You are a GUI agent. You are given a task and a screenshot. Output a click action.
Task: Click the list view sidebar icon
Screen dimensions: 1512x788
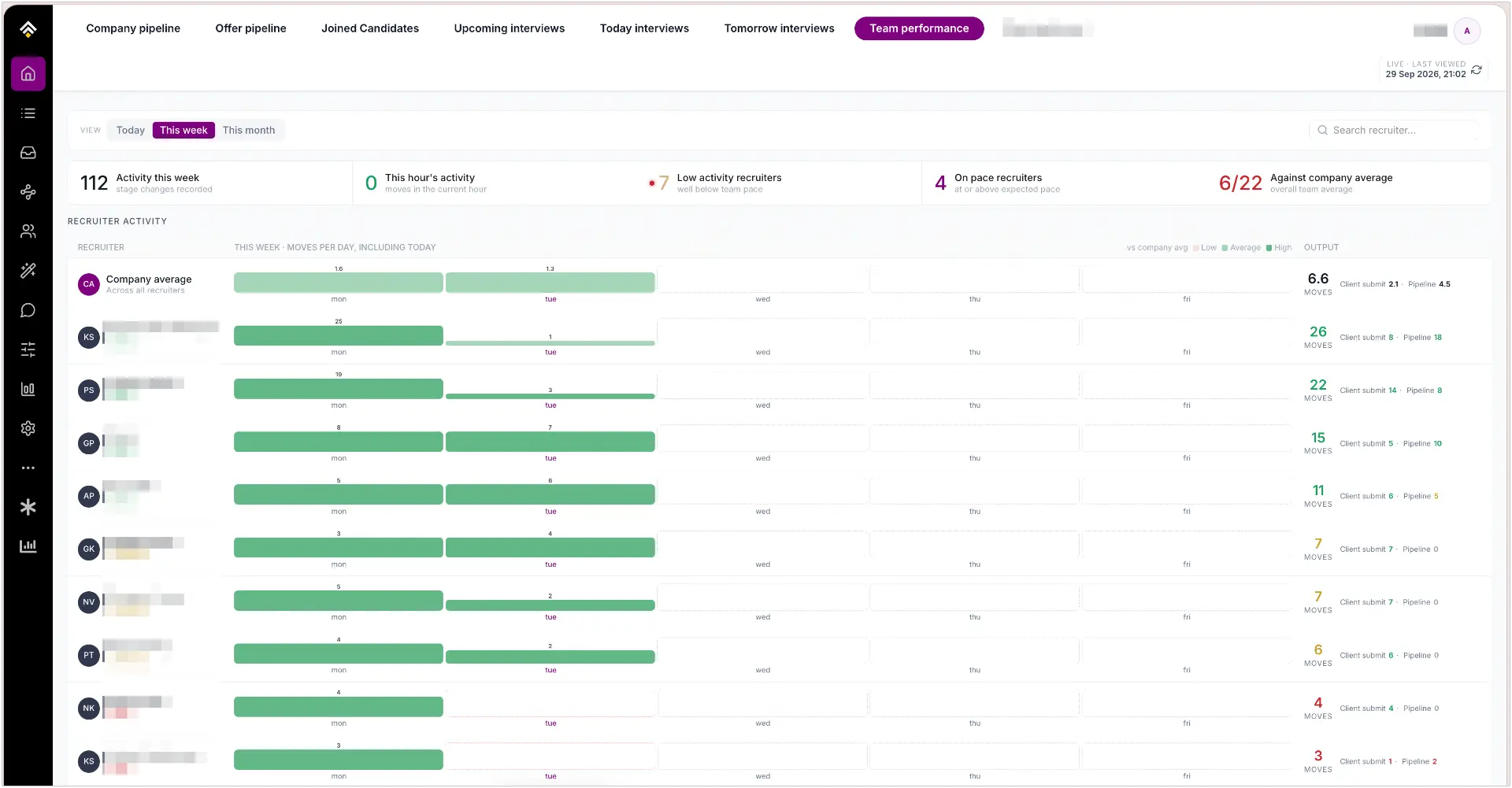(28, 113)
